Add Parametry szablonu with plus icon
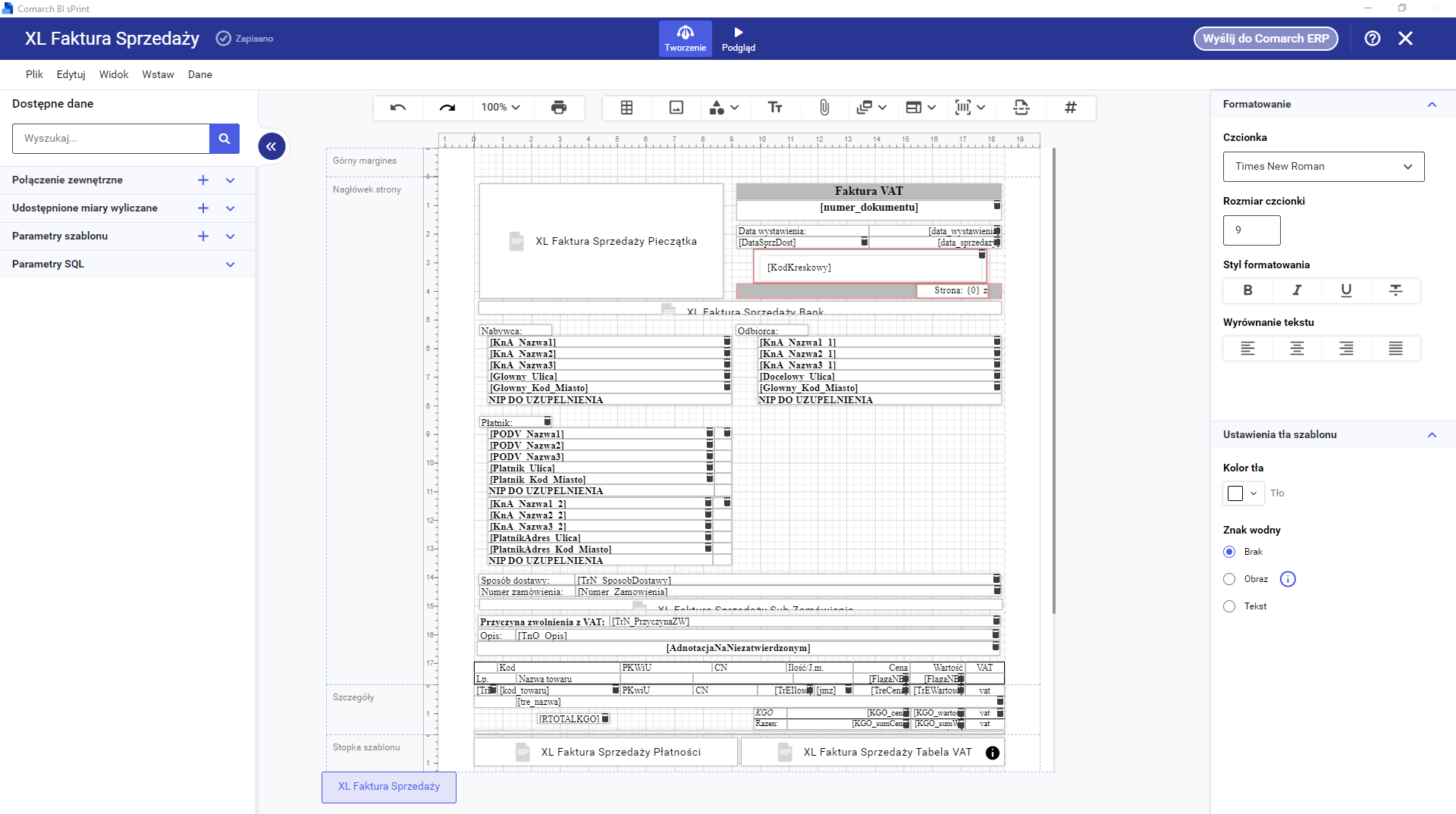This screenshot has width=1456, height=814. pyautogui.click(x=203, y=236)
